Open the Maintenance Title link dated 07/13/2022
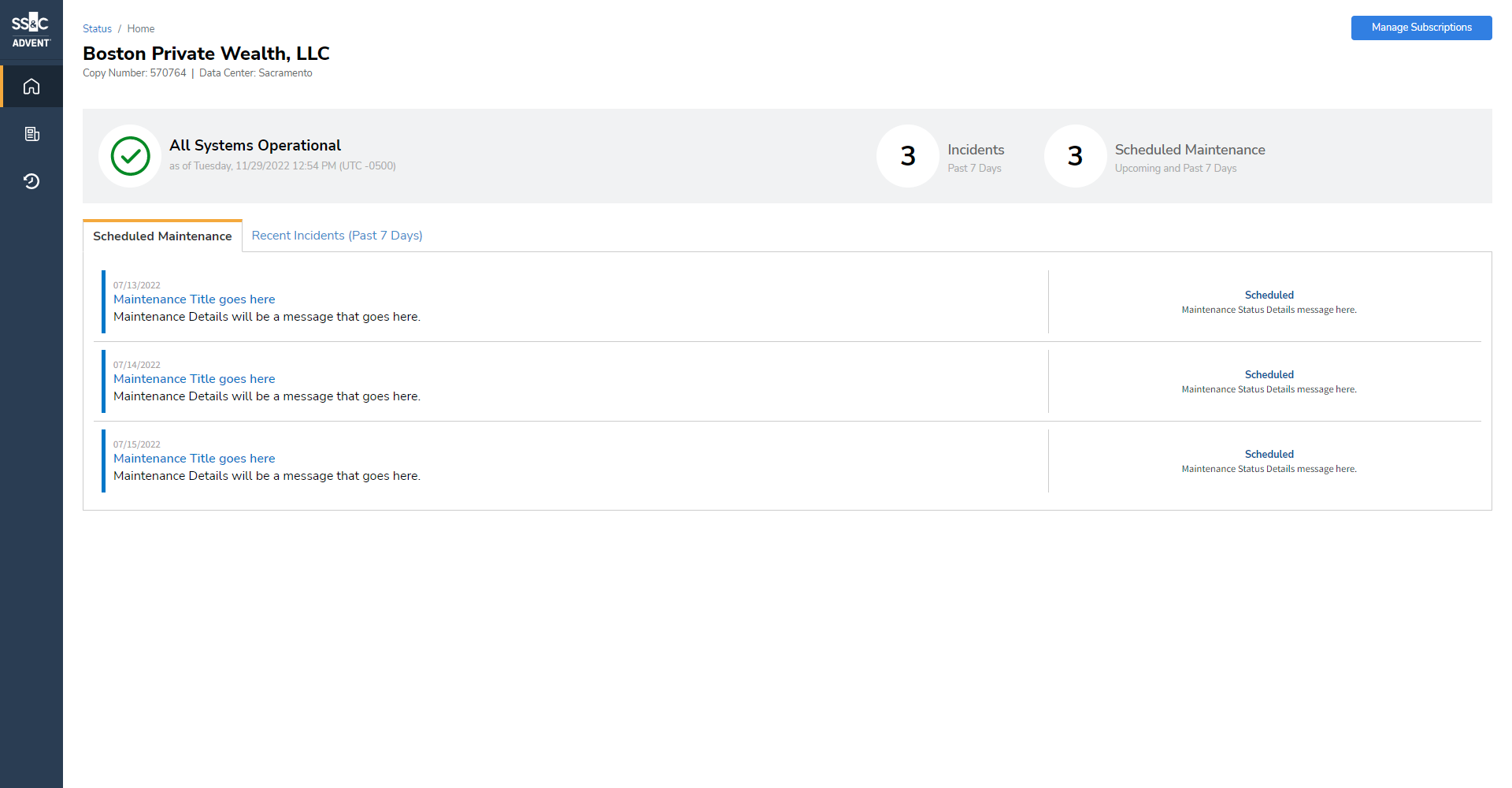1512x788 pixels. [195, 299]
